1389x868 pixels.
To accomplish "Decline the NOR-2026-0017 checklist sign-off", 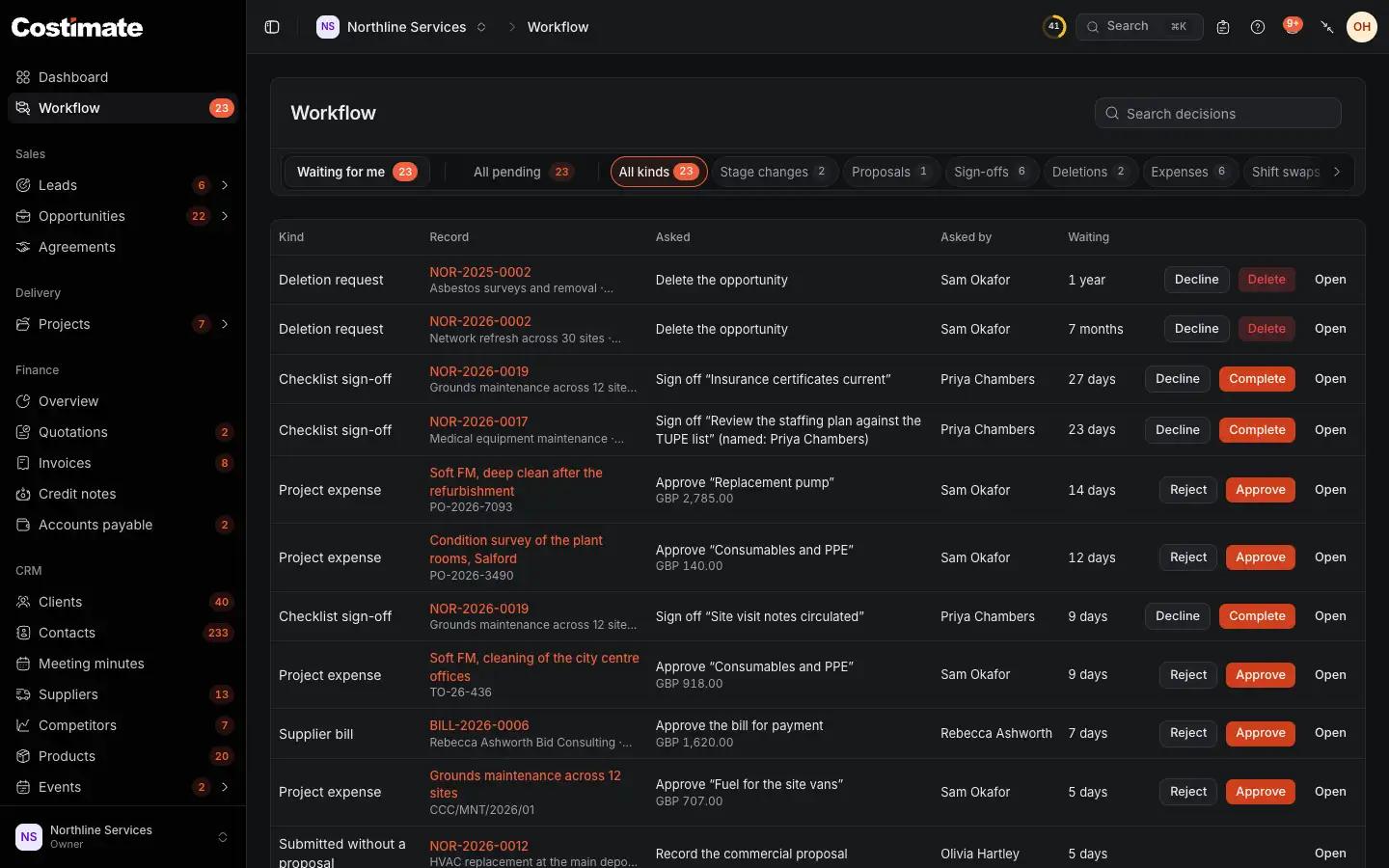I will (x=1178, y=430).
